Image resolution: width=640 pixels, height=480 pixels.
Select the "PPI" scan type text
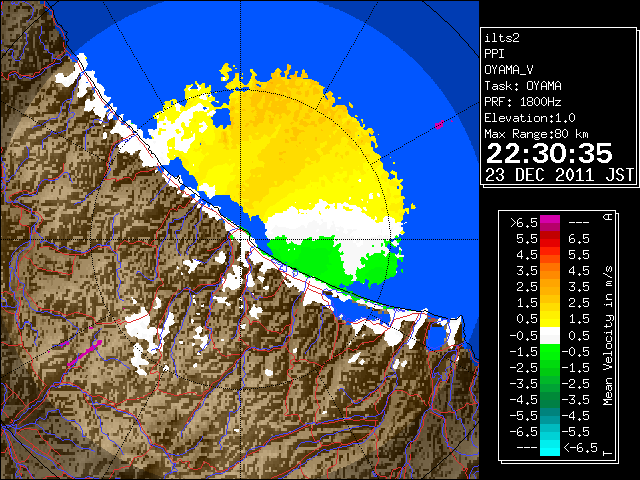[494, 54]
